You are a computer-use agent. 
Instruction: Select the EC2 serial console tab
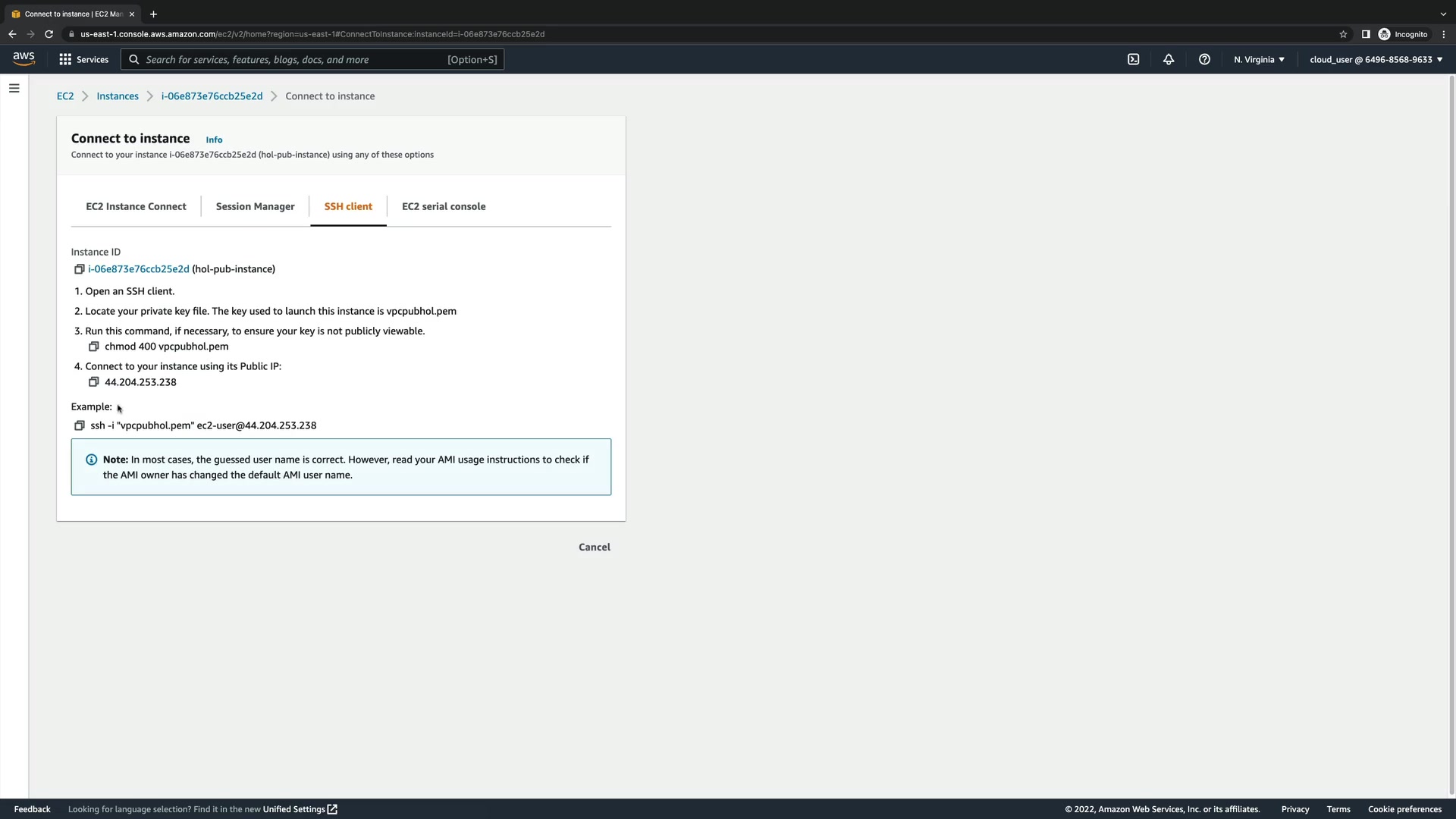point(444,206)
